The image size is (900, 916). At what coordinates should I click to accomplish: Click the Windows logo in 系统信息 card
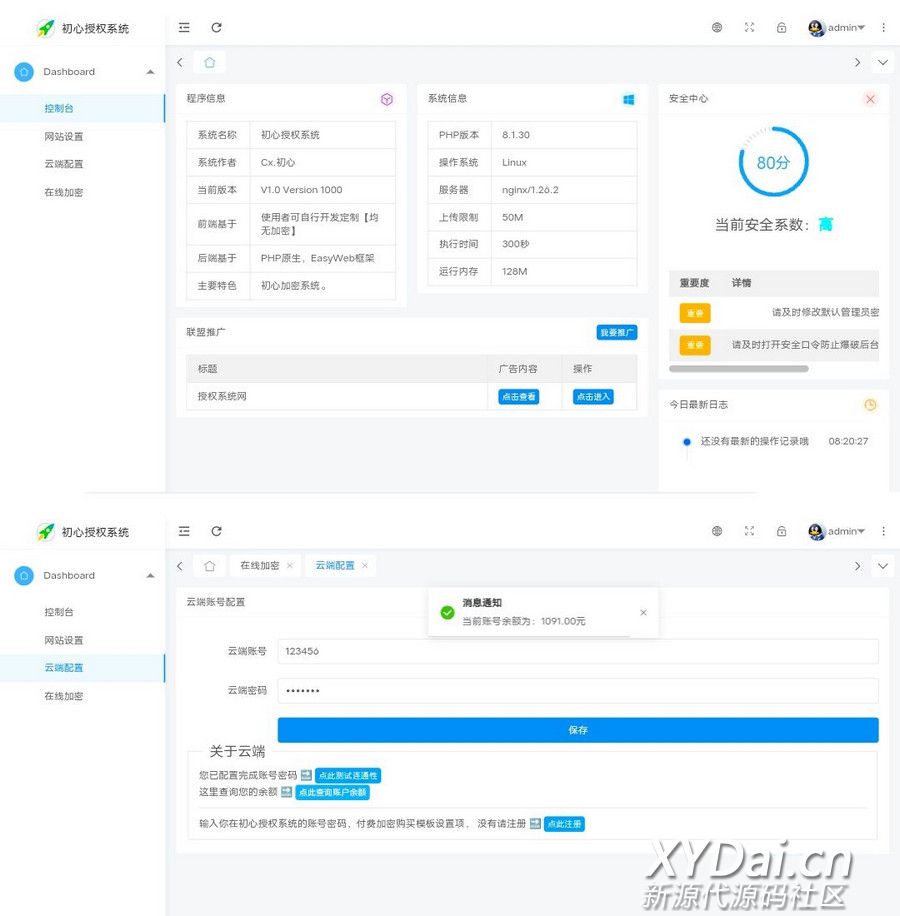tap(629, 99)
